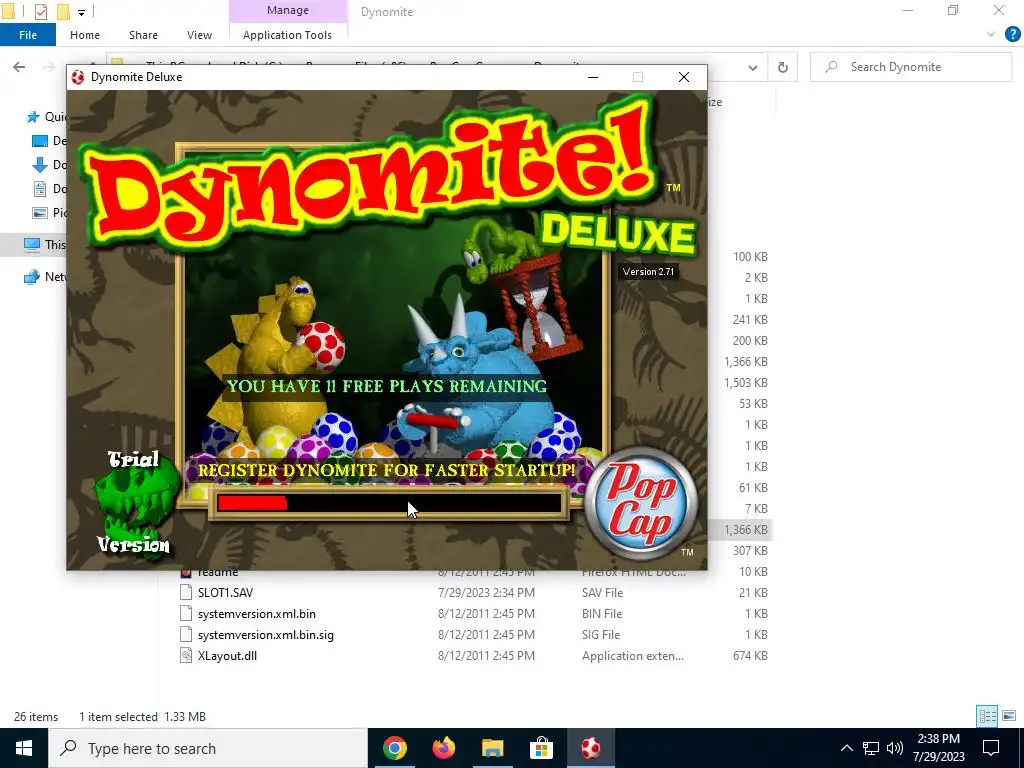Click the PopCap logo badge
Screen dimensions: 1024x768
click(x=640, y=504)
